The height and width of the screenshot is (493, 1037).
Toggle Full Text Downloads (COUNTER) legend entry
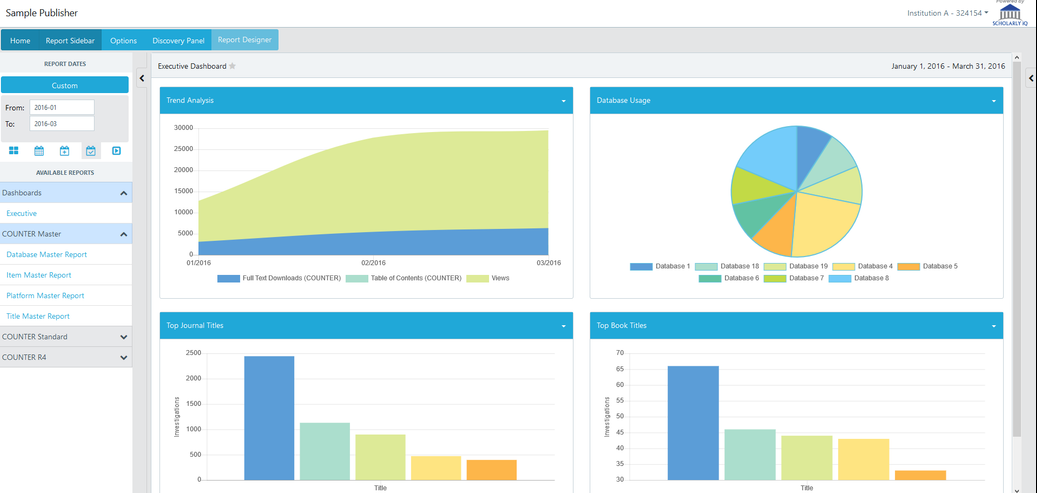279,279
